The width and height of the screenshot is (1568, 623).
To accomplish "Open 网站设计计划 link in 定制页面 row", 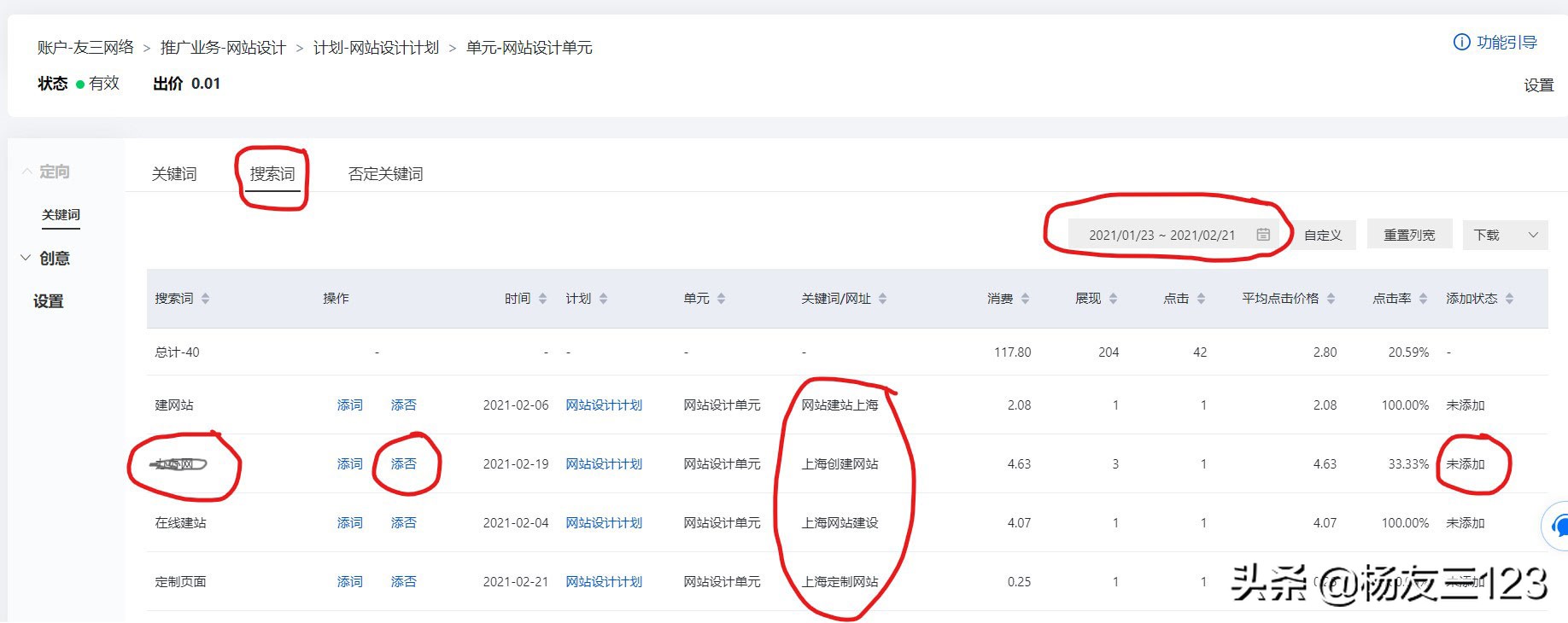I will click(604, 582).
